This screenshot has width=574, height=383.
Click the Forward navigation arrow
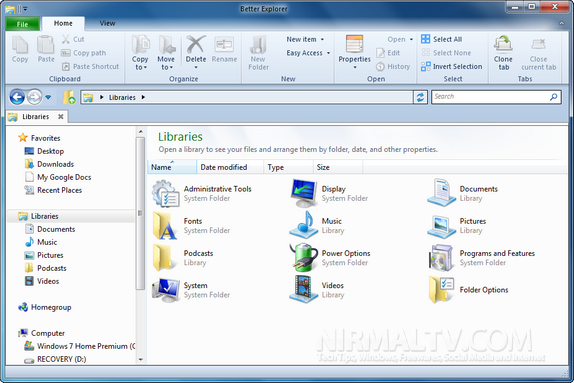[x=34, y=97]
